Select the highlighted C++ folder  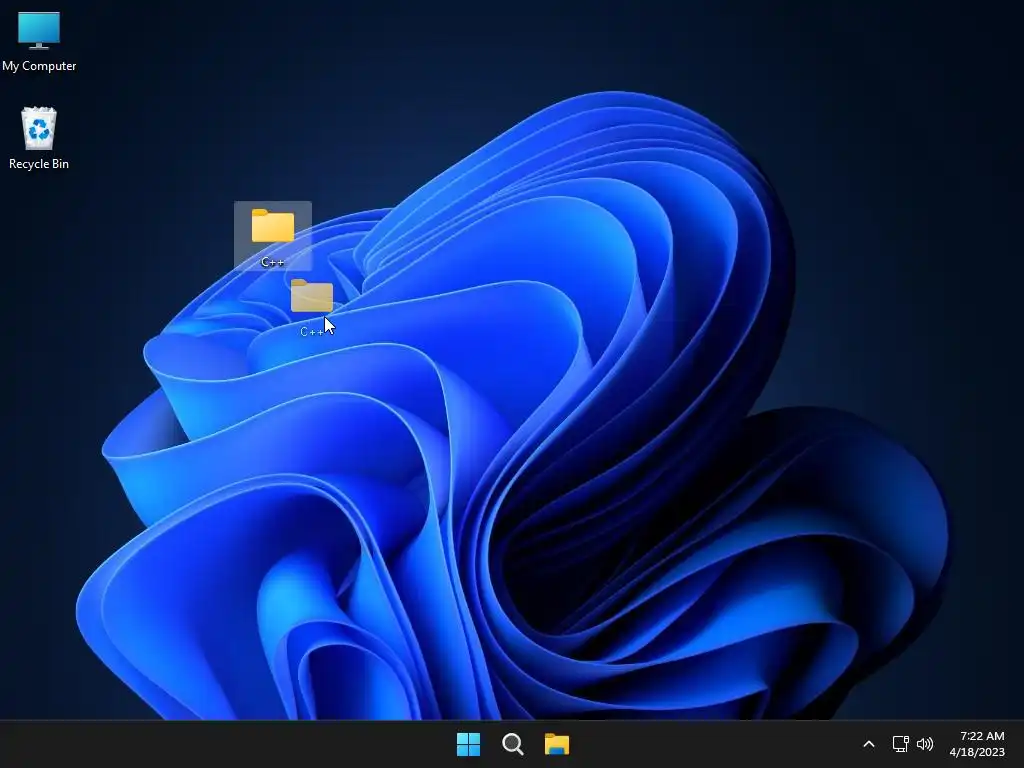coord(273,236)
